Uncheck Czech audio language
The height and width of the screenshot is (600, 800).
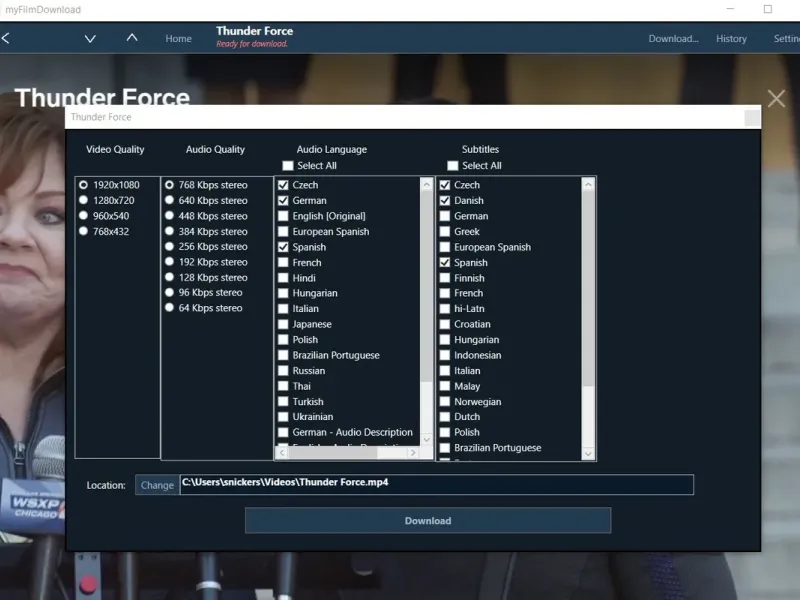(x=283, y=185)
